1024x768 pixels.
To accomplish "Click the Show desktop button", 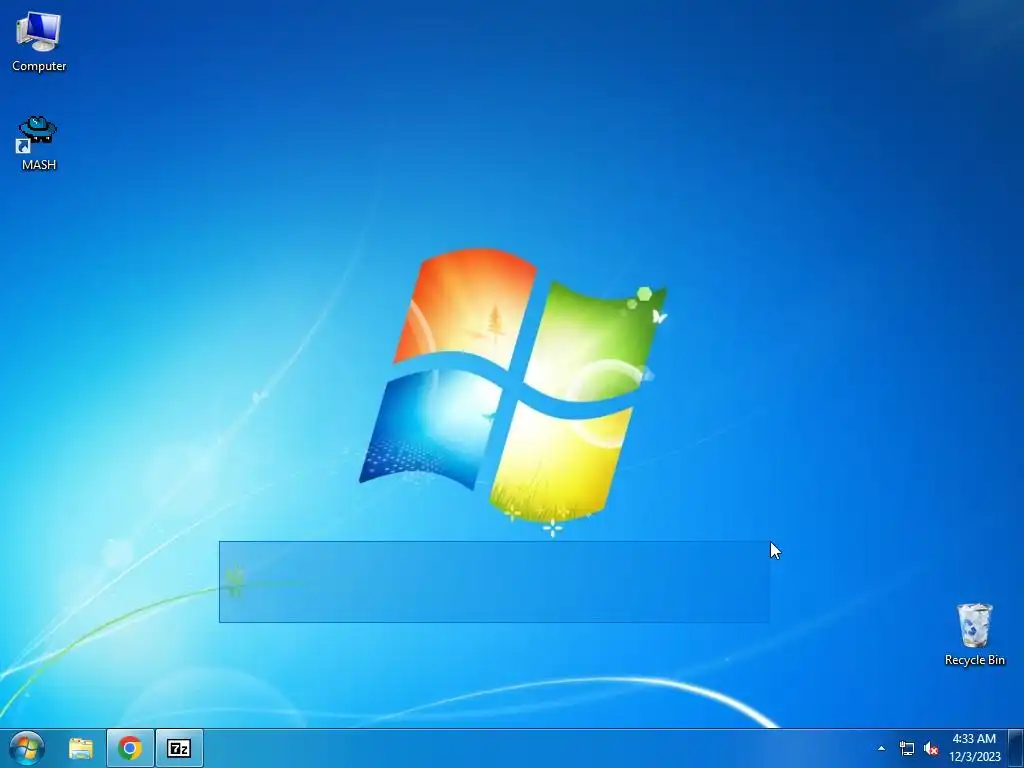I will click(1016, 748).
